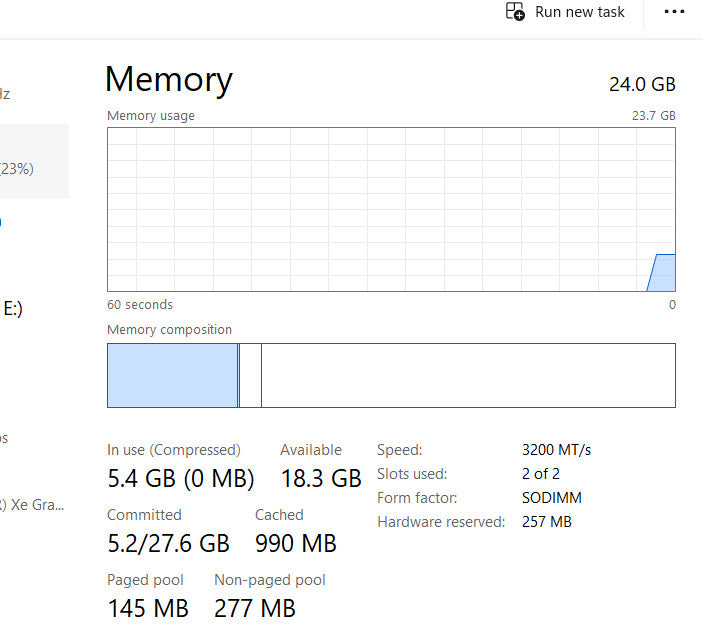Click the Form factor value SODIMM

point(551,498)
